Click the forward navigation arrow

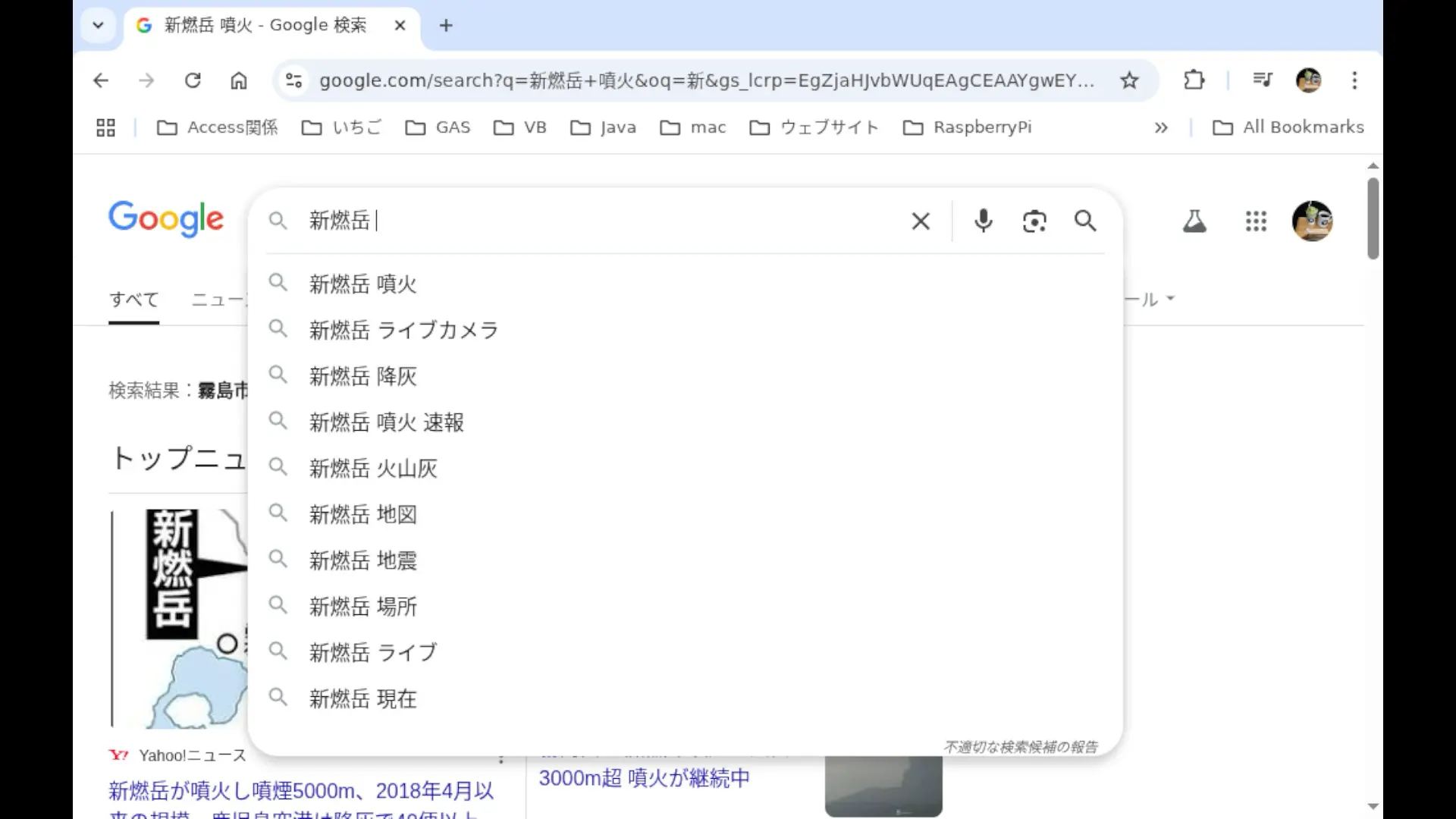[x=146, y=80]
